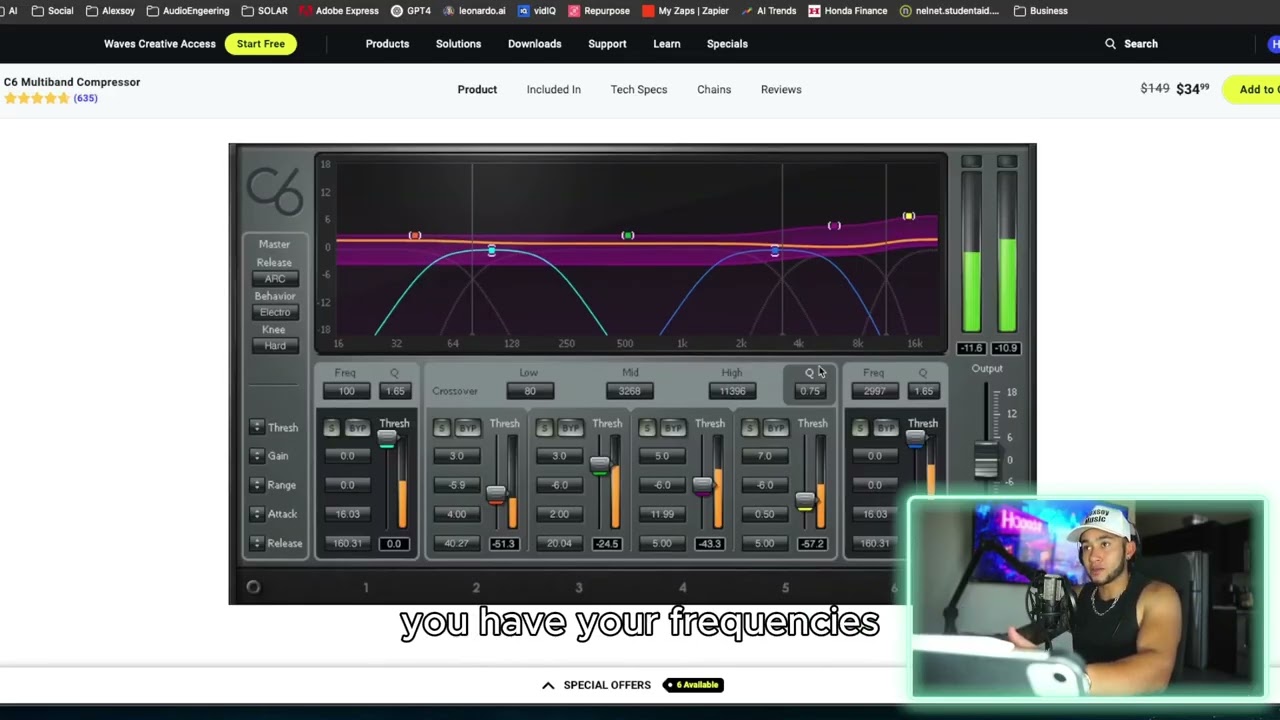1280x720 pixels.
Task: Click the arrow button beside the Gain label
Action: coord(257,456)
